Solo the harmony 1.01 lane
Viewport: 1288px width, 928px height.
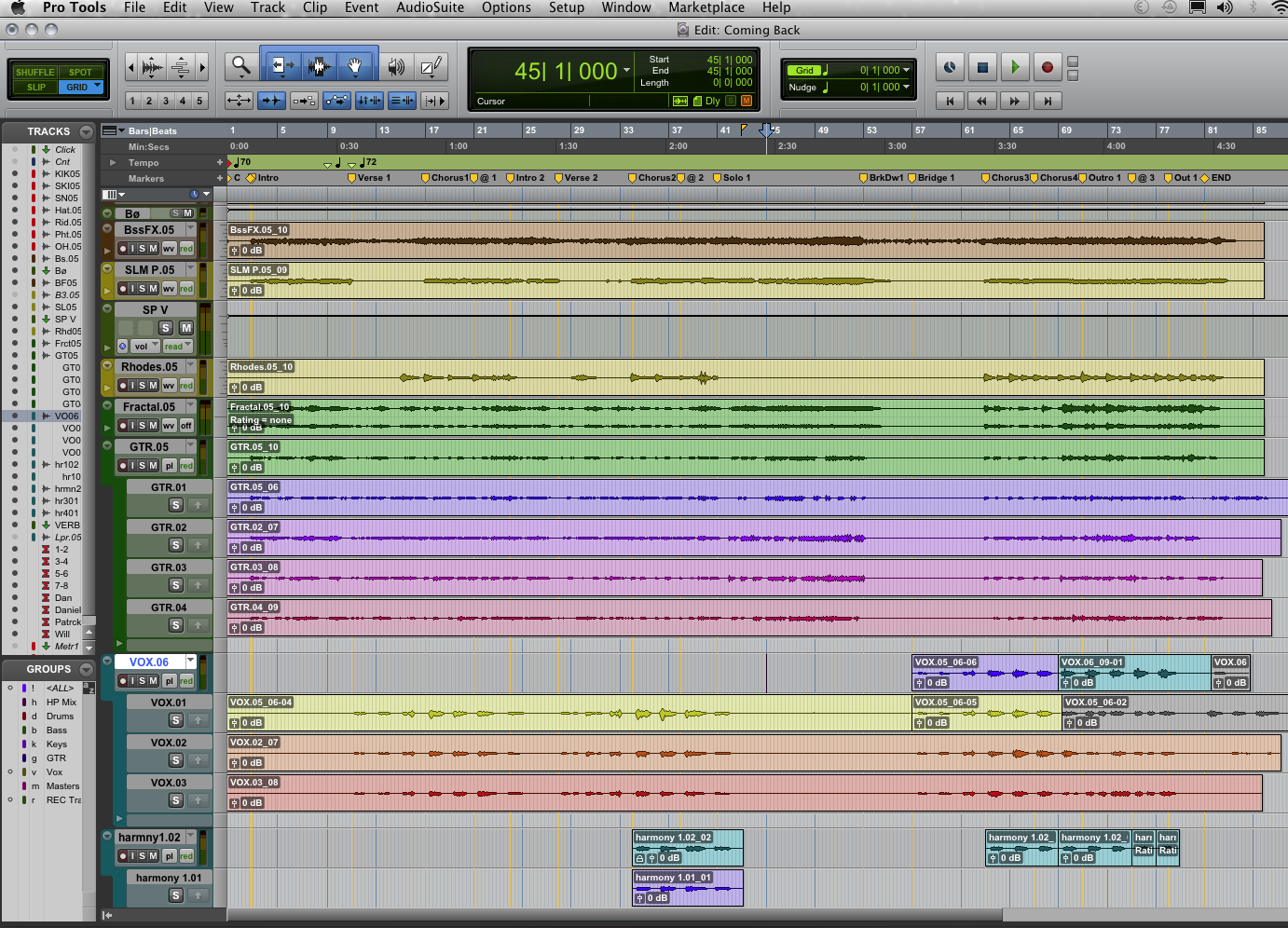(x=175, y=895)
